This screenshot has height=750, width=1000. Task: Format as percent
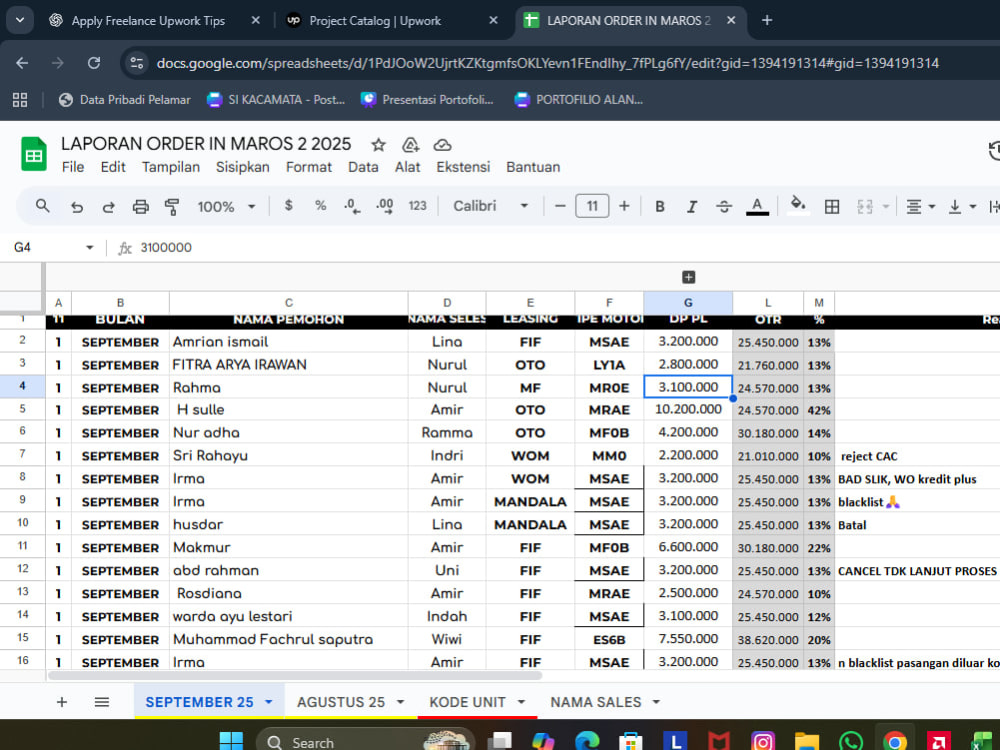pyautogui.click(x=320, y=205)
